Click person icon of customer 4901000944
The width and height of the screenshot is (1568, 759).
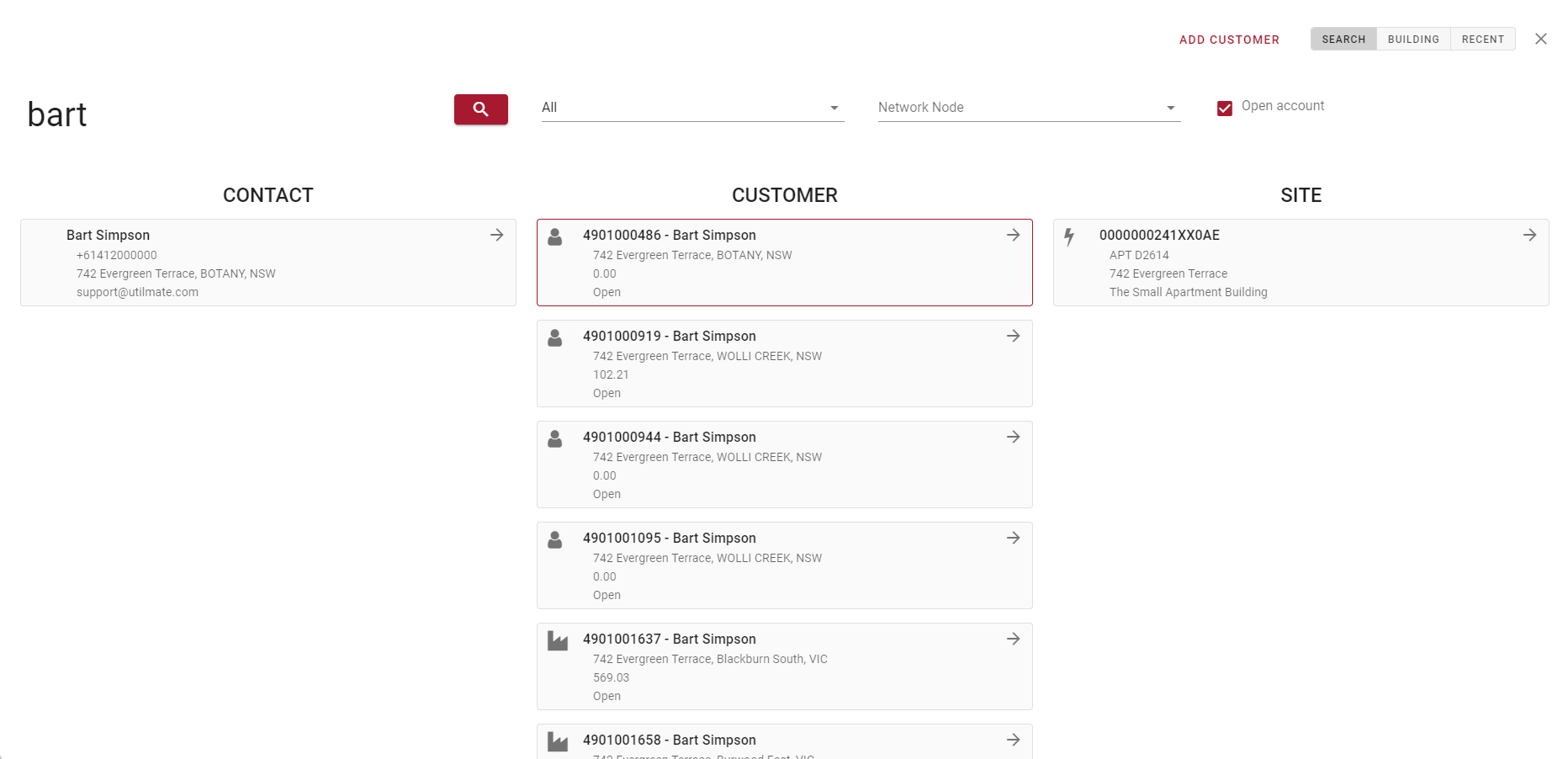click(555, 439)
